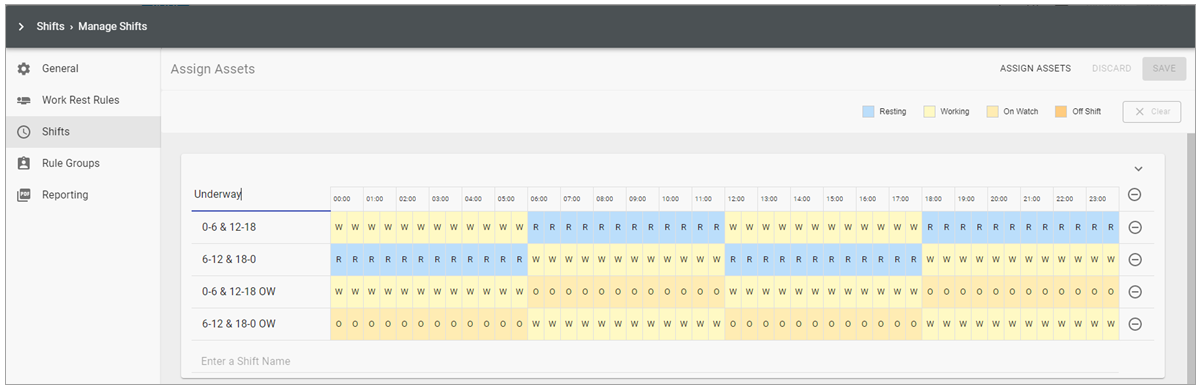Remove the 6-12 & 18-0 shift row
The image size is (1200, 391).
point(1134,260)
